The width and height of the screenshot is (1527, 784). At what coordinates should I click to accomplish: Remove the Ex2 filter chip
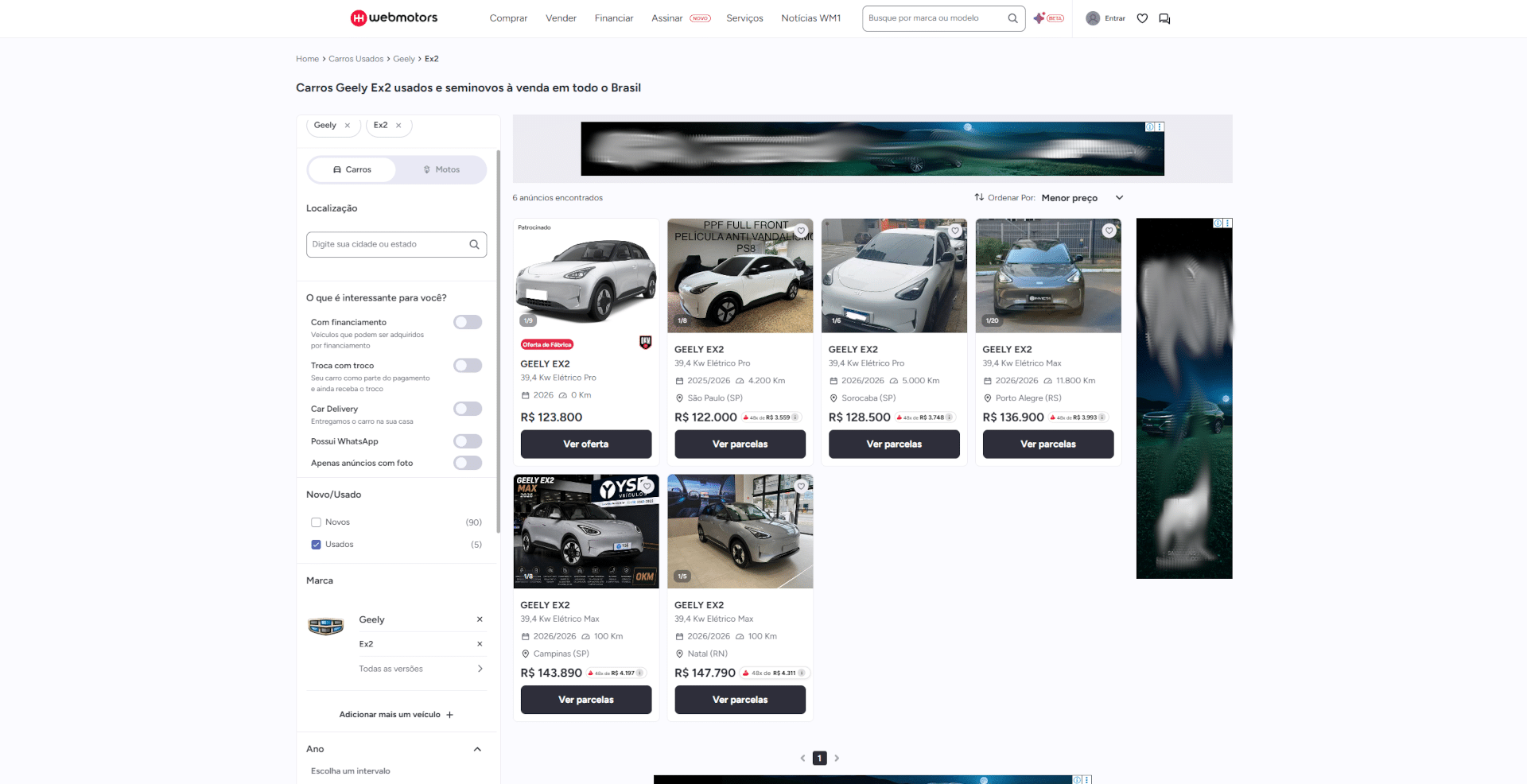398,125
